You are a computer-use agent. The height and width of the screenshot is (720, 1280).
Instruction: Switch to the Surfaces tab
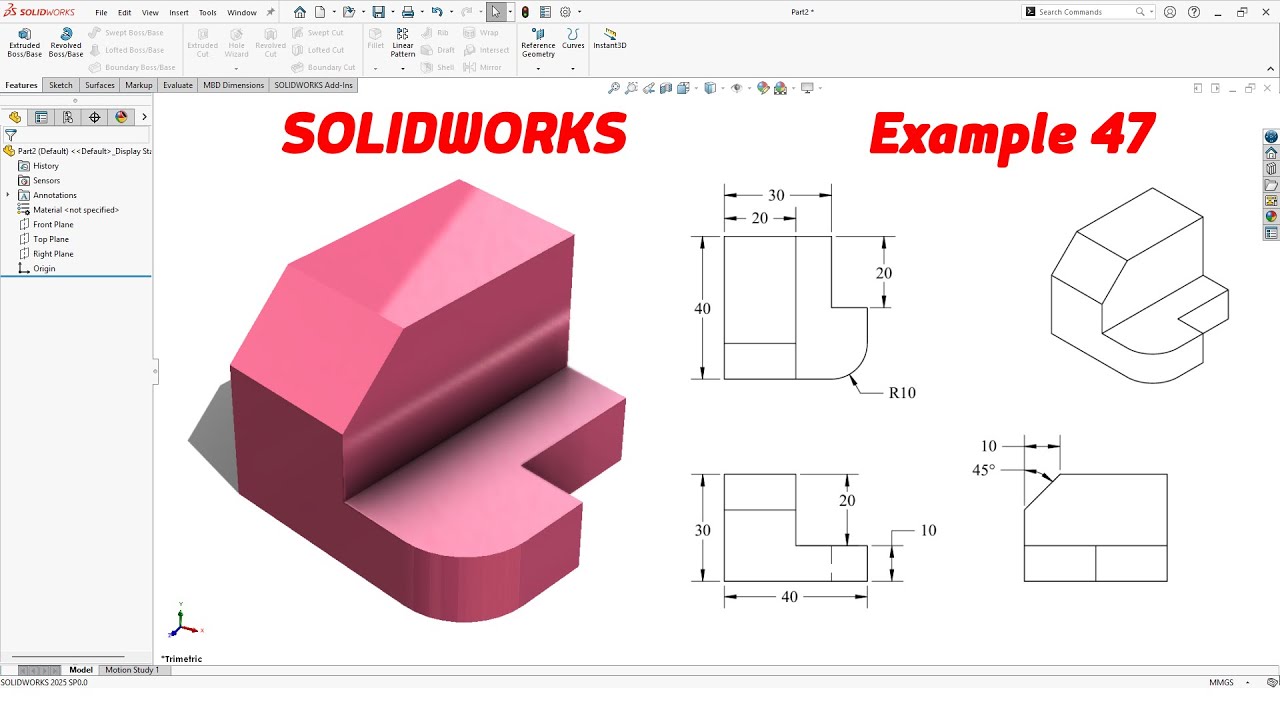(100, 85)
